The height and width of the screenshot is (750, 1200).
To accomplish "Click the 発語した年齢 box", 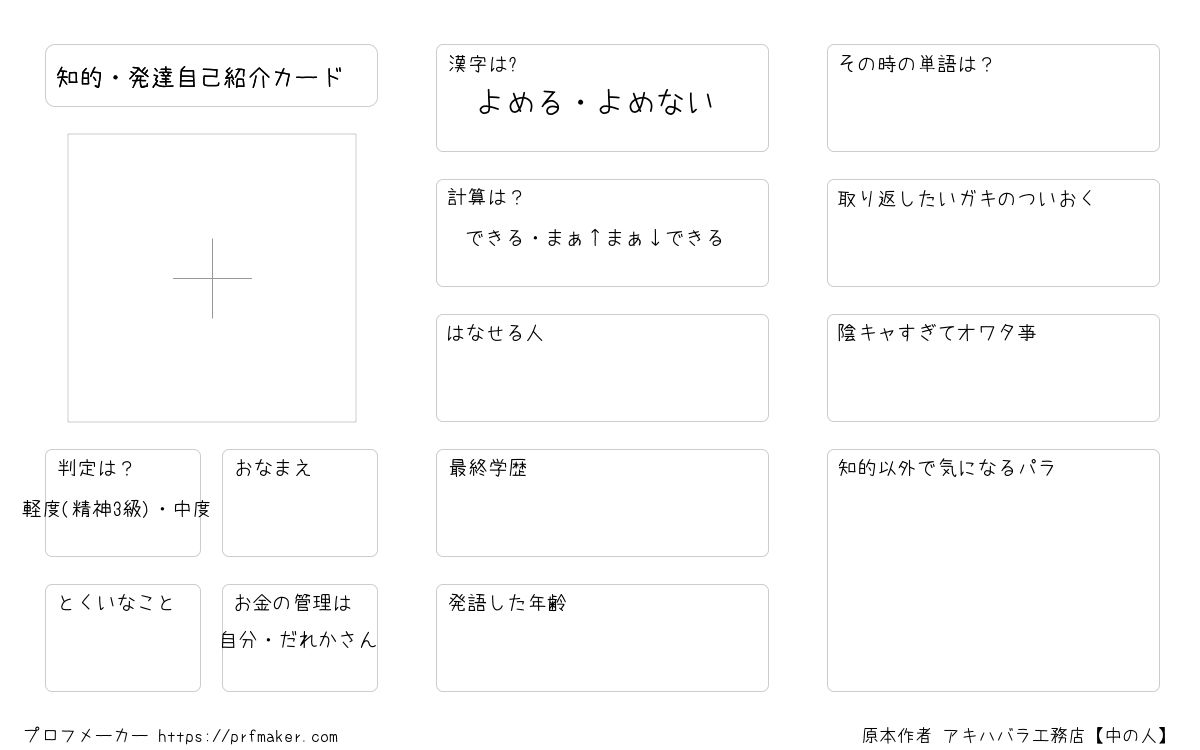I will click(x=602, y=638).
